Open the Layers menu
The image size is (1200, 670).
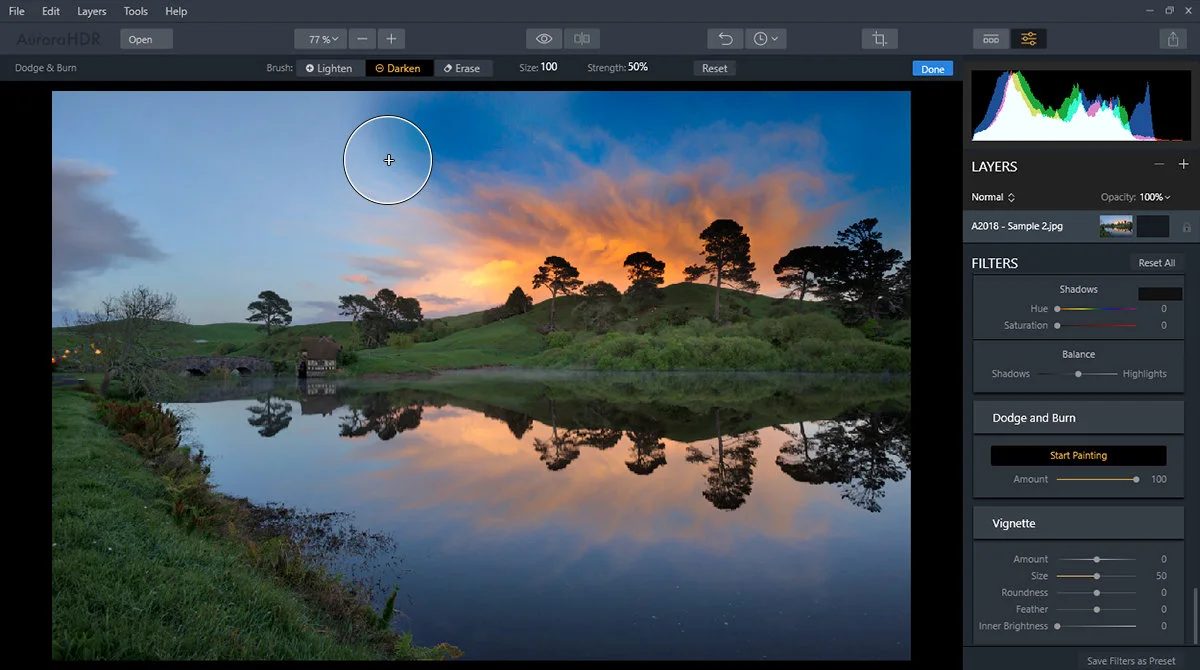coord(91,11)
